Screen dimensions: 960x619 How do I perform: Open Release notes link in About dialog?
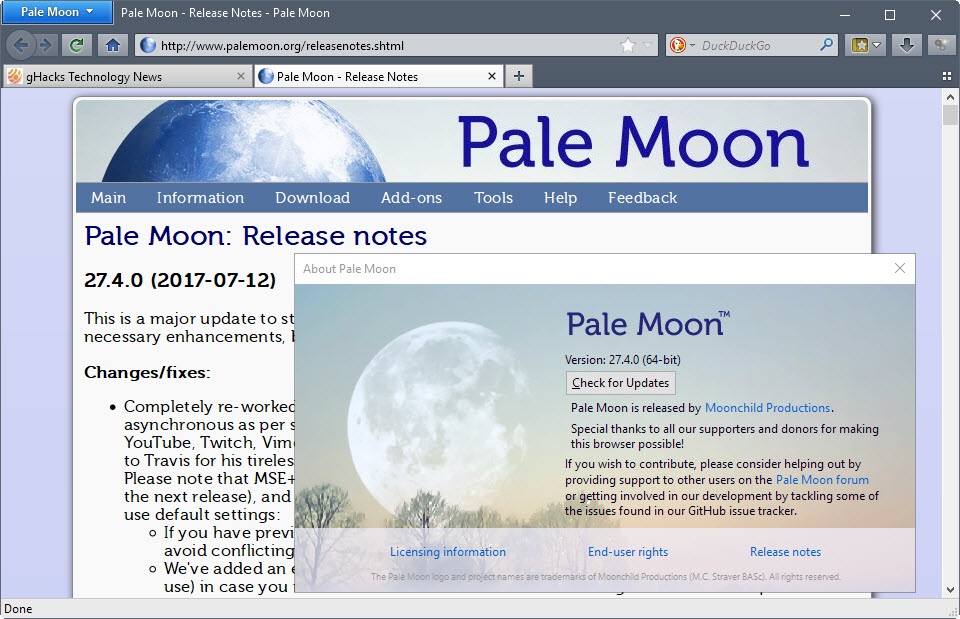tap(786, 552)
